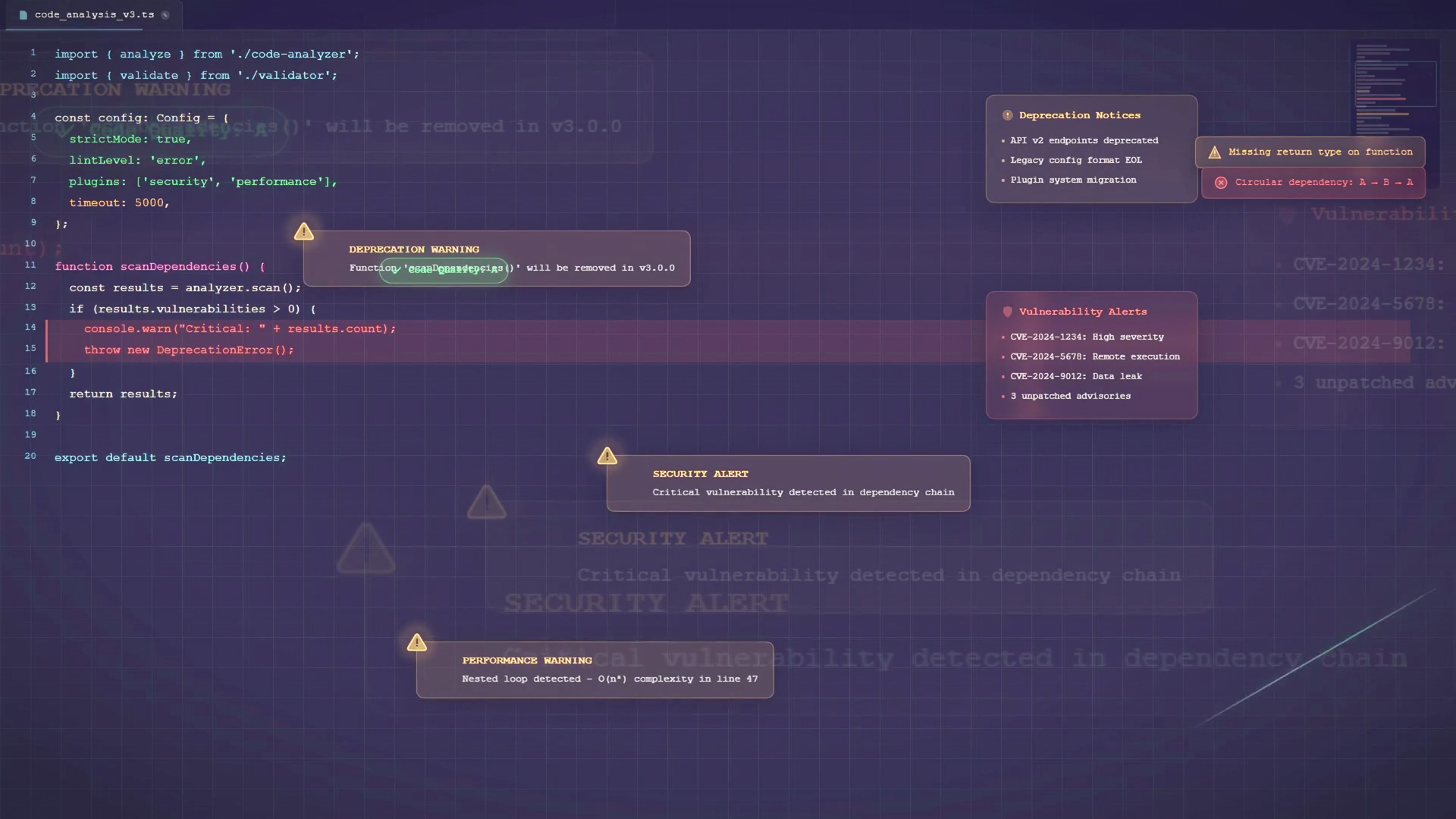Click the Code Quality green badge
Image resolution: width=1456 pixels, height=819 pixels.
[444, 270]
